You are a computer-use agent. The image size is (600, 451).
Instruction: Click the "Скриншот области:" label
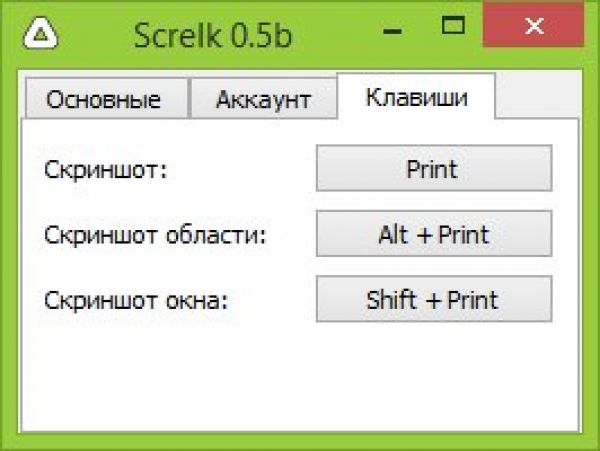[157, 236]
